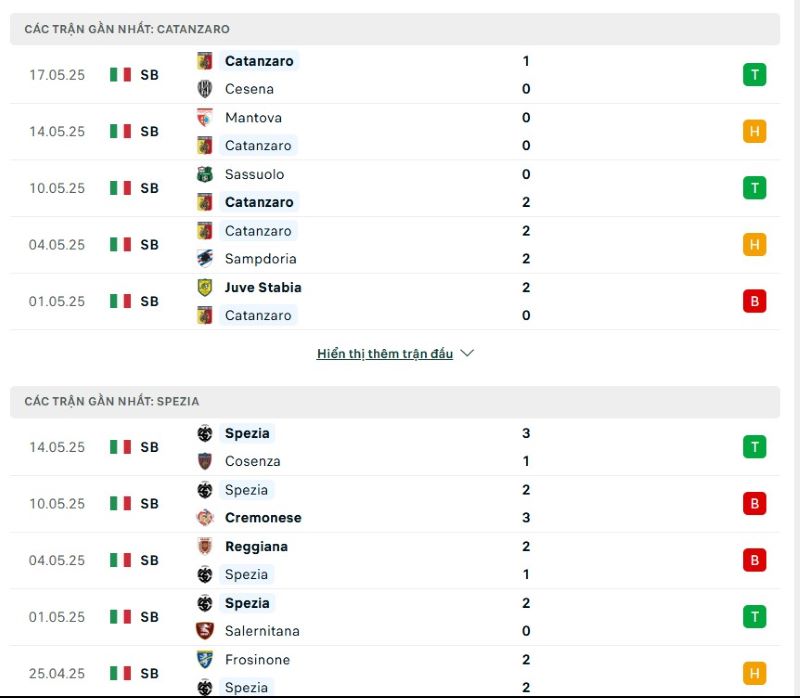Click orange H badge for Mantova match
This screenshot has width=800, height=698.
click(754, 132)
